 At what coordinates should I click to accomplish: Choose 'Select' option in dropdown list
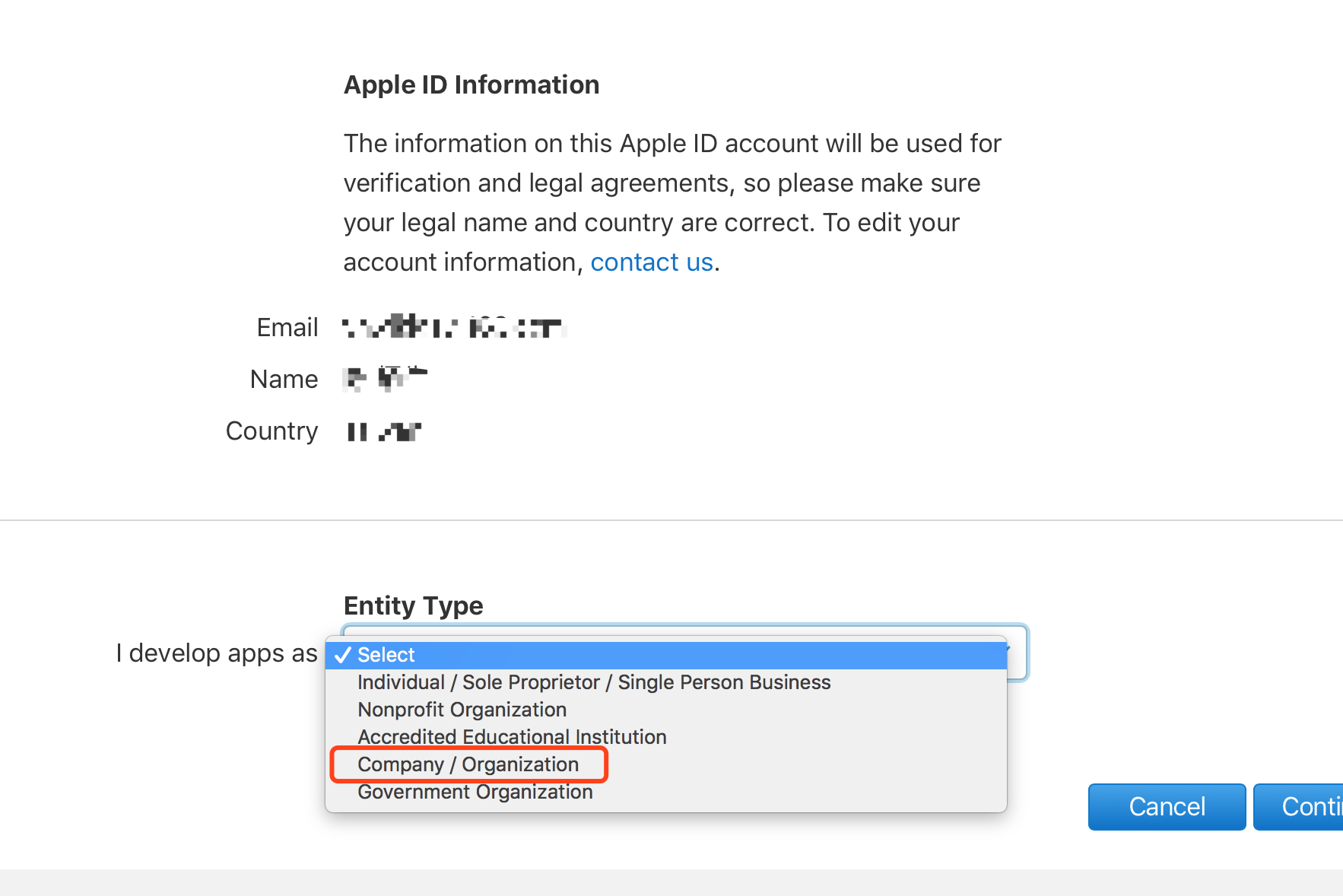666,655
